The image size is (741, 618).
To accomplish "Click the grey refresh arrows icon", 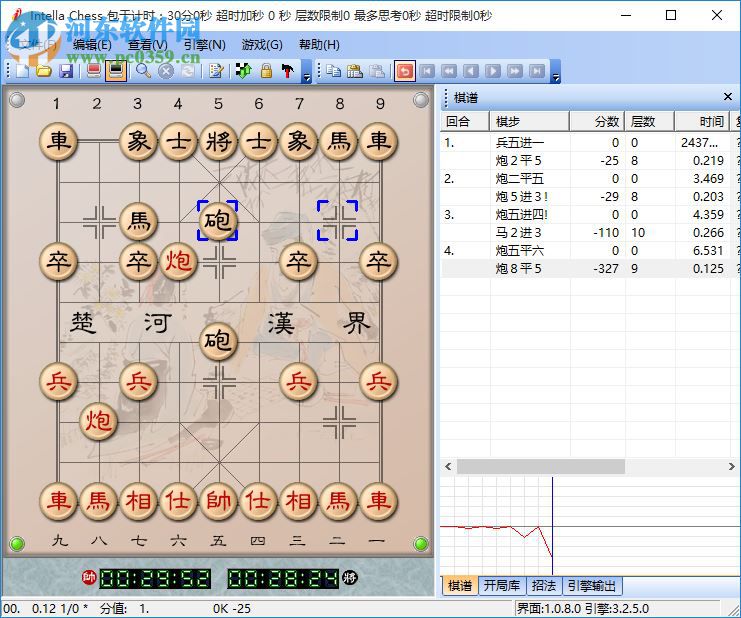I will (188, 71).
